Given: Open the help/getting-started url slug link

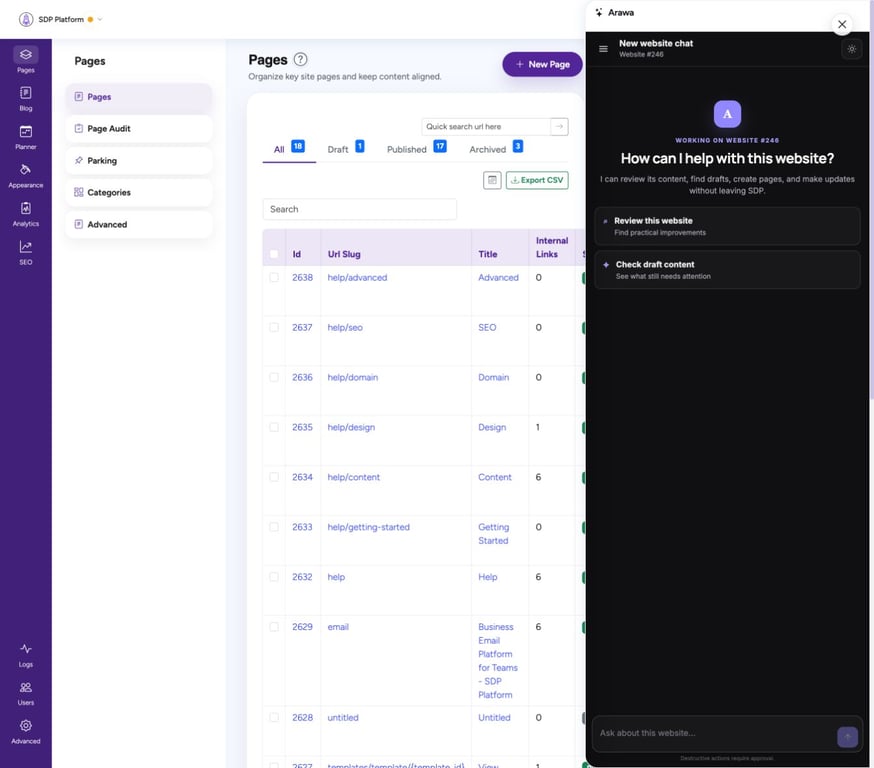Looking at the screenshot, I should (x=368, y=527).
